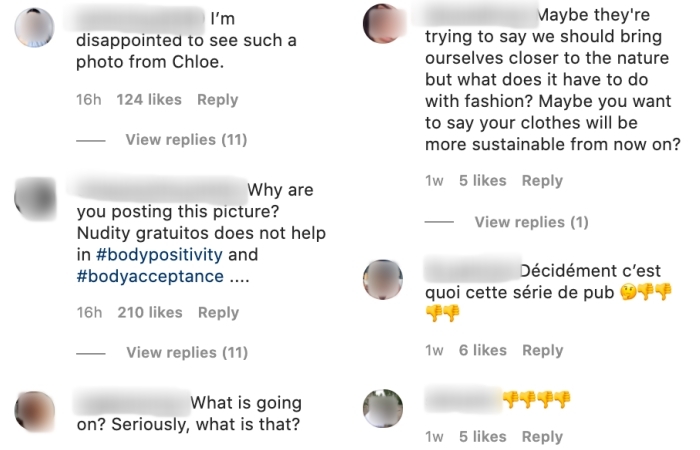The height and width of the screenshot is (450, 700).
Task: Open avatar of the "What is going on?" commenter
Action: click(34, 411)
